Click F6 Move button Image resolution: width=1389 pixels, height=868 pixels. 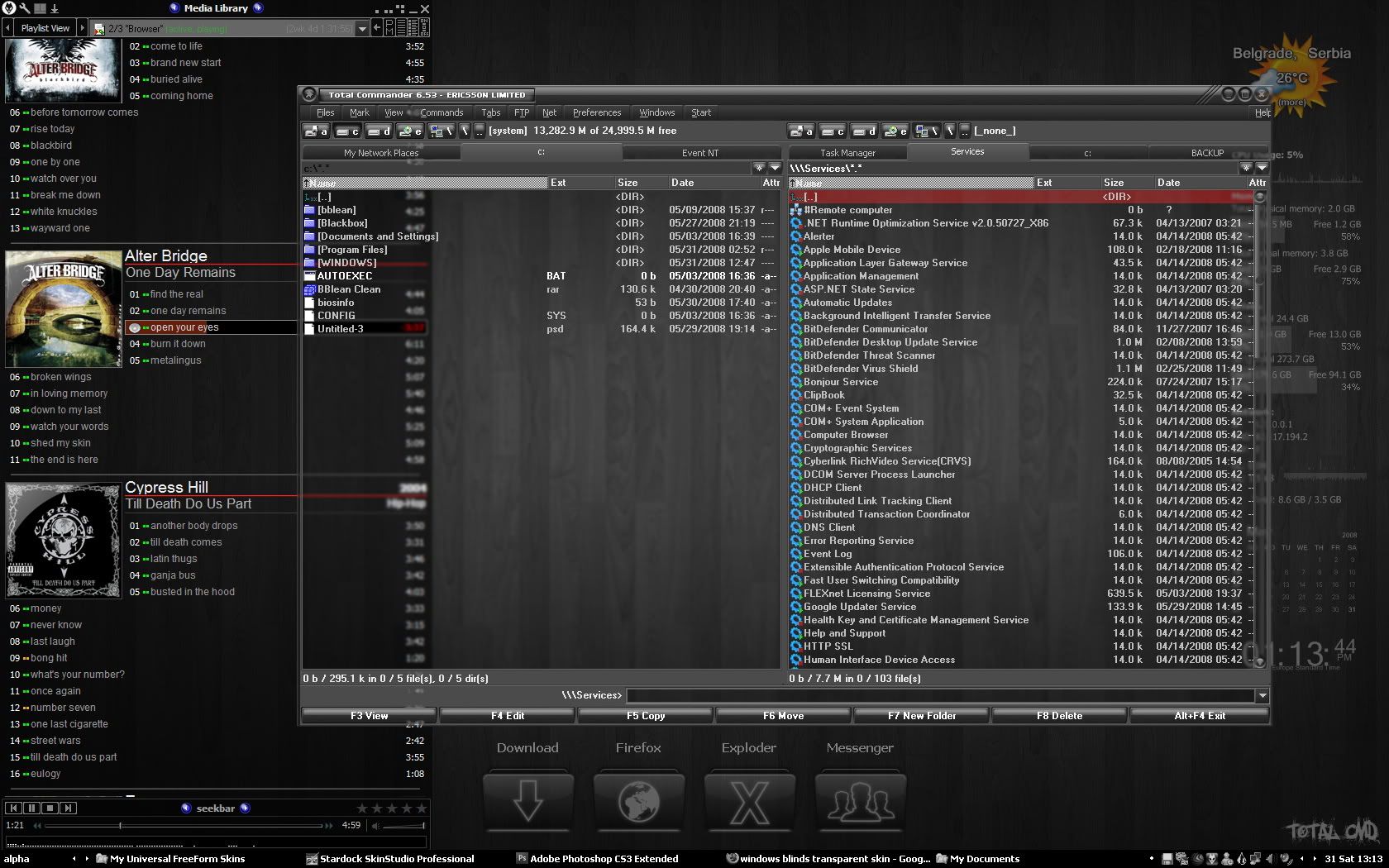(783, 716)
